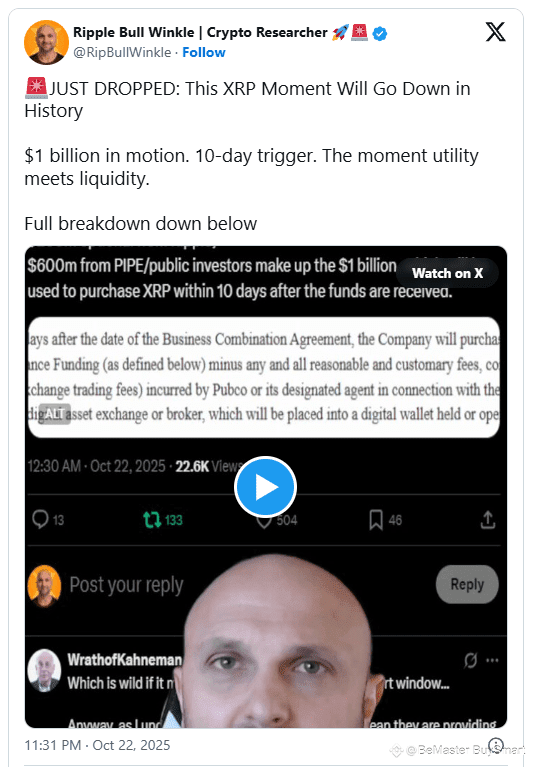Screen dimensions: 533x767
Task: Follow @RipBullWinkle
Action: (203, 52)
